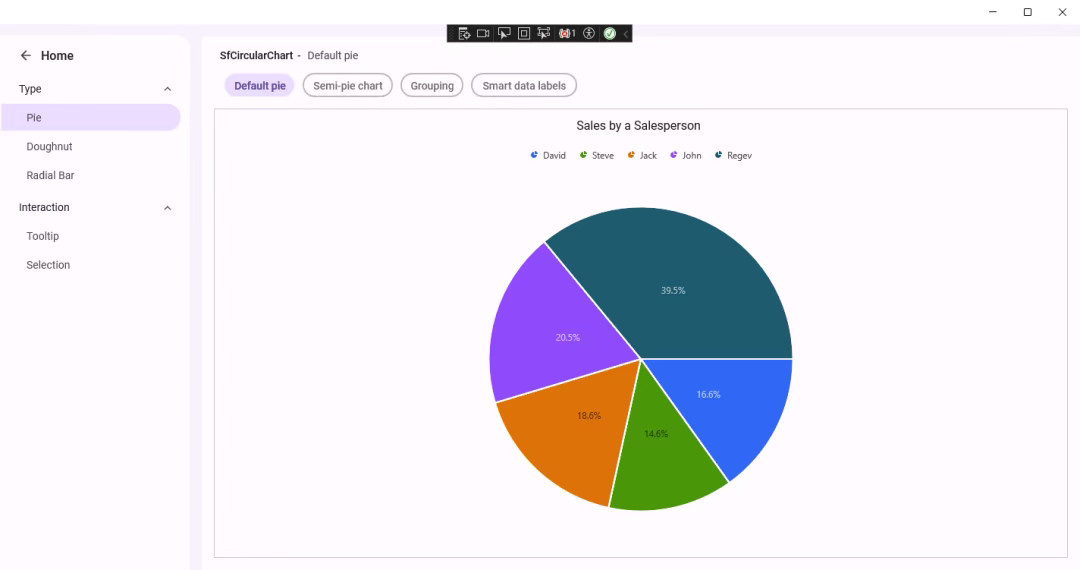Switch to Semi-pie chart tab
This screenshot has height=570, width=1080.
click(348, 86)
